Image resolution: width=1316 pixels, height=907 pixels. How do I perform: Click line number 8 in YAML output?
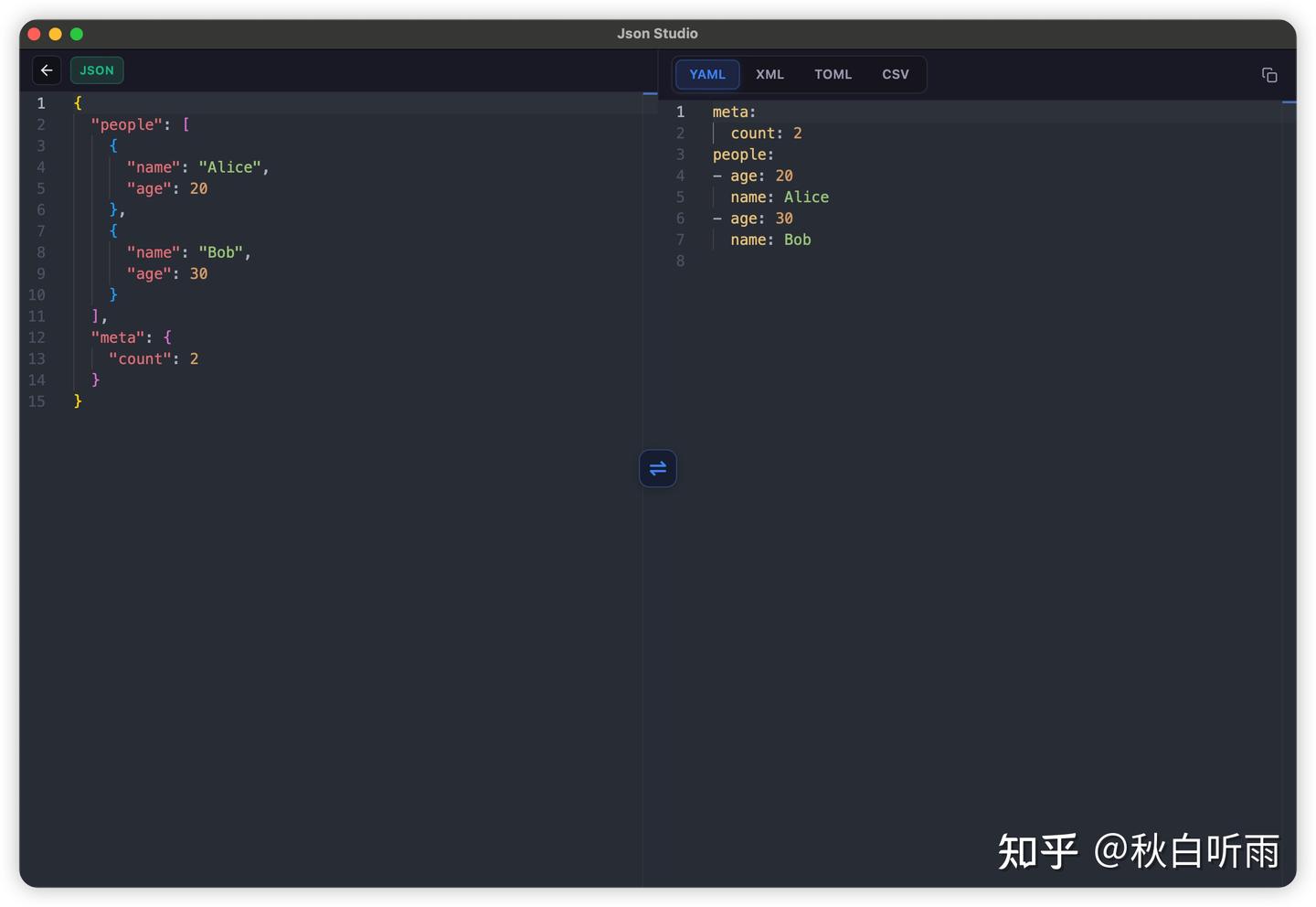click(680, 261)
